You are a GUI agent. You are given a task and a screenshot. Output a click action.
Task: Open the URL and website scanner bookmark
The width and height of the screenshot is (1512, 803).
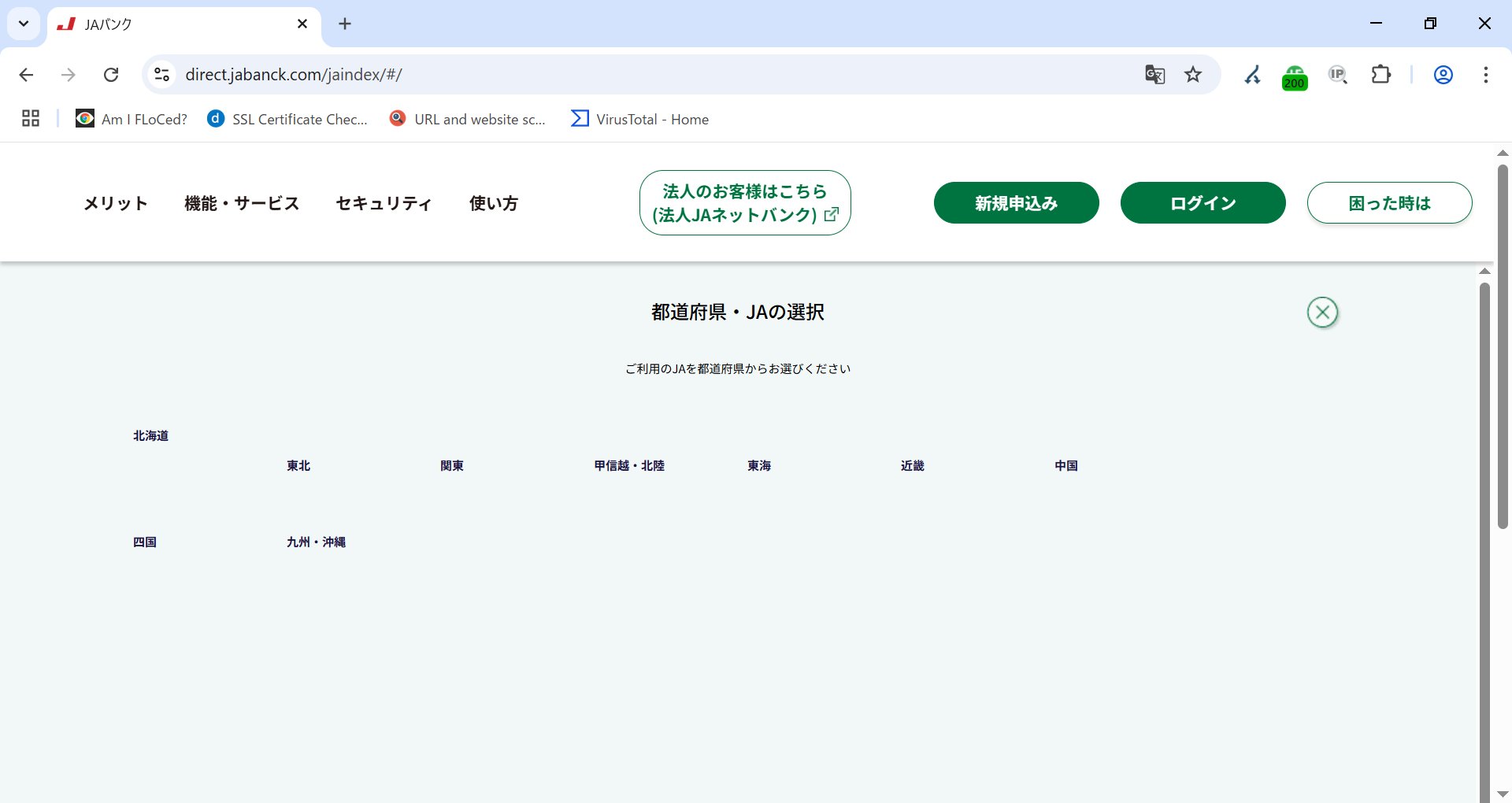(x=468, y=119)
